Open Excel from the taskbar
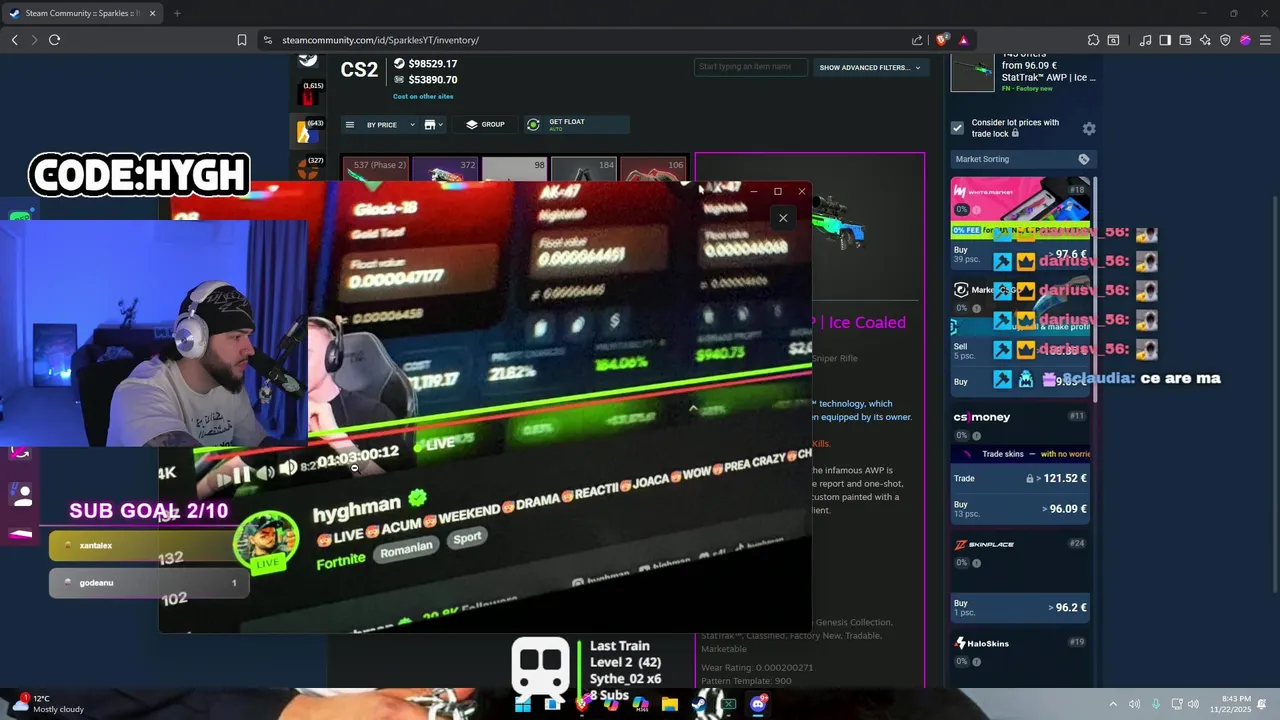 pos(729,704)
